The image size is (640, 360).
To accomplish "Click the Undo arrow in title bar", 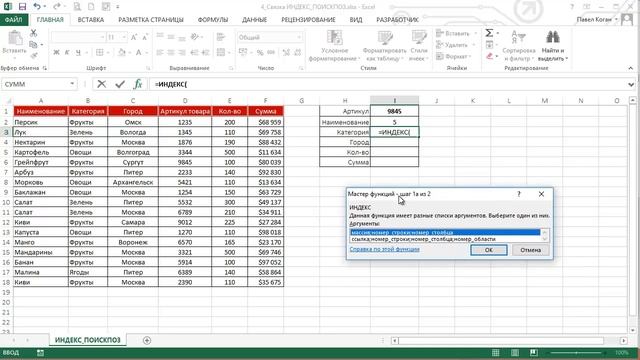I will point(37,7).
